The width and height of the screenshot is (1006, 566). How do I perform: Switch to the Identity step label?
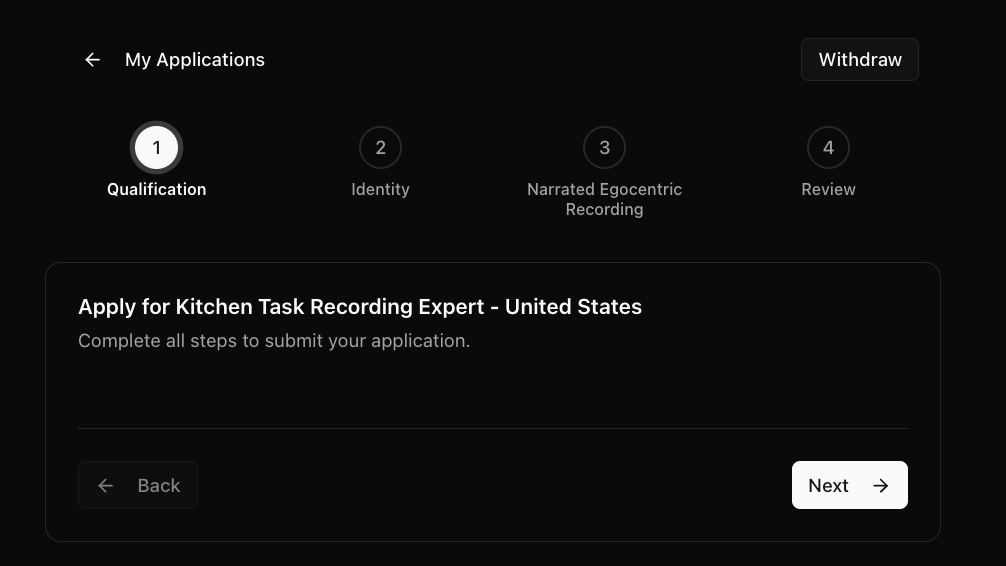pos(380,189)
